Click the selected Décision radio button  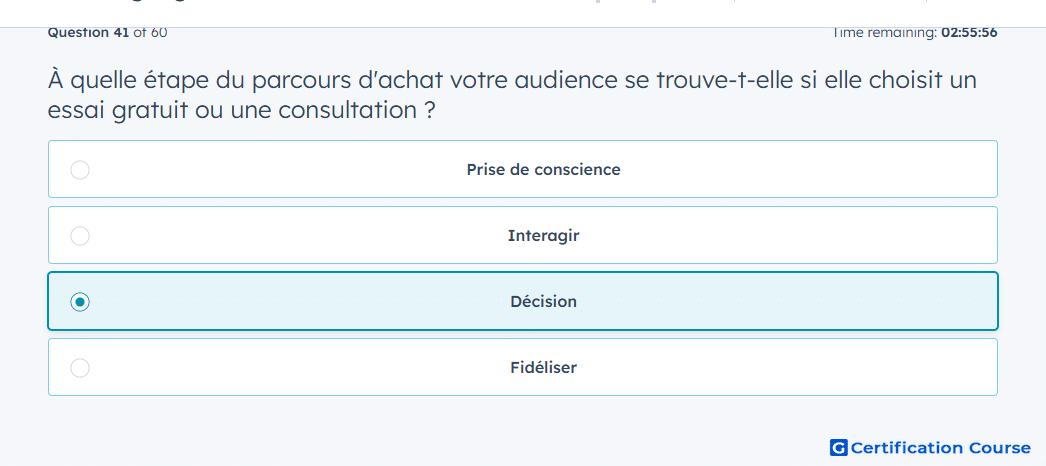(80, 302)
